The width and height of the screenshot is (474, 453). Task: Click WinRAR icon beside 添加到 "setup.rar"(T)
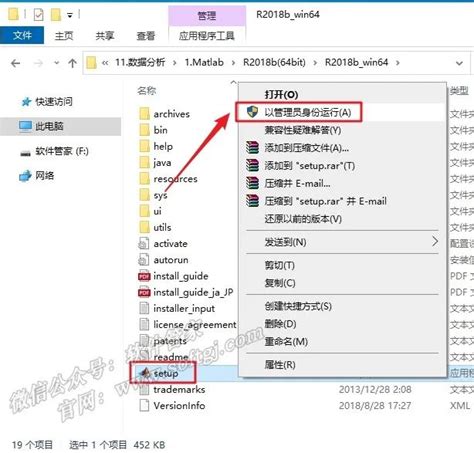[x=252, y=165]
